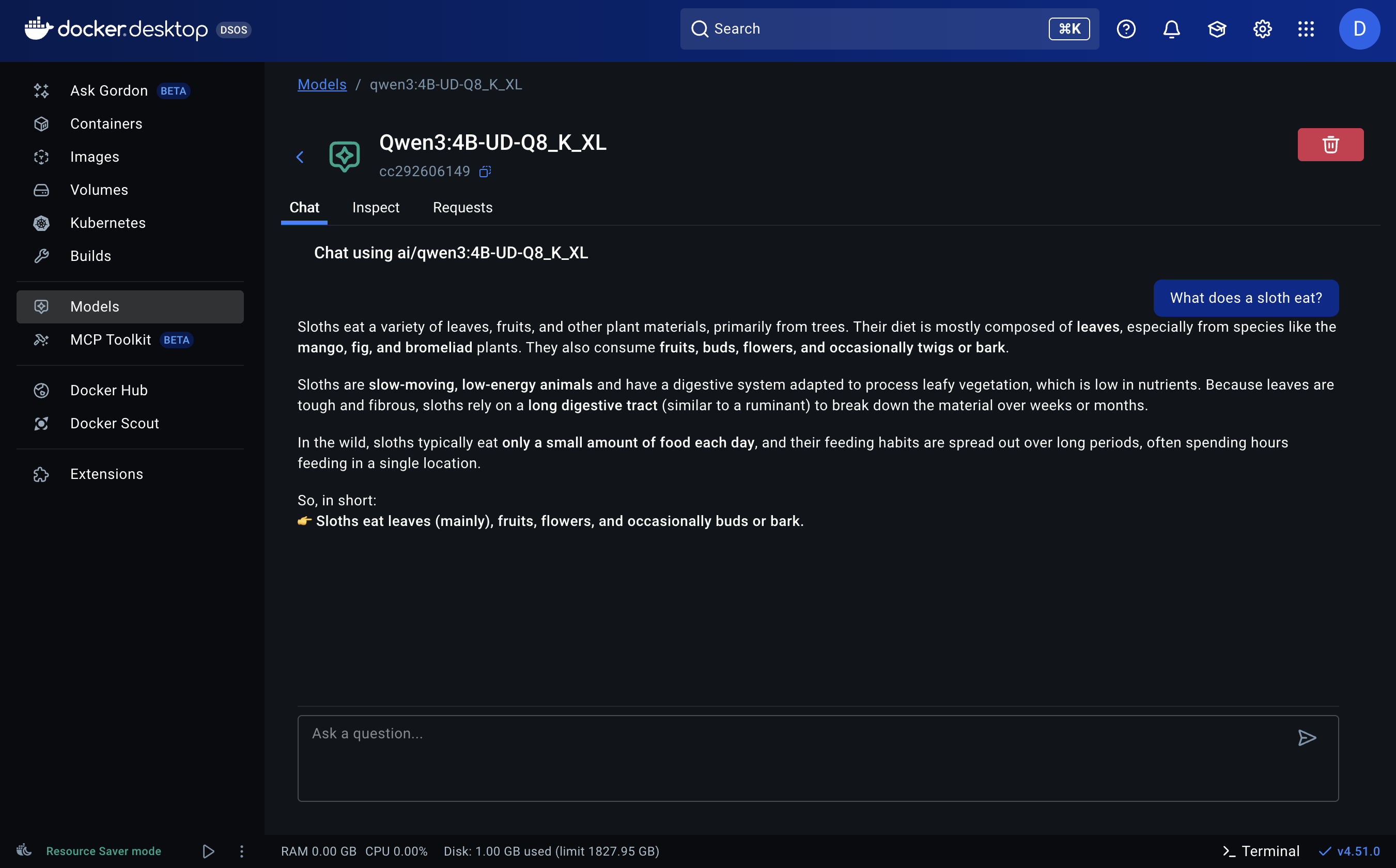Viewport: 1396px width, 868px height.
Task: Open the Terminal panel
Action: tap(1261, 851)
